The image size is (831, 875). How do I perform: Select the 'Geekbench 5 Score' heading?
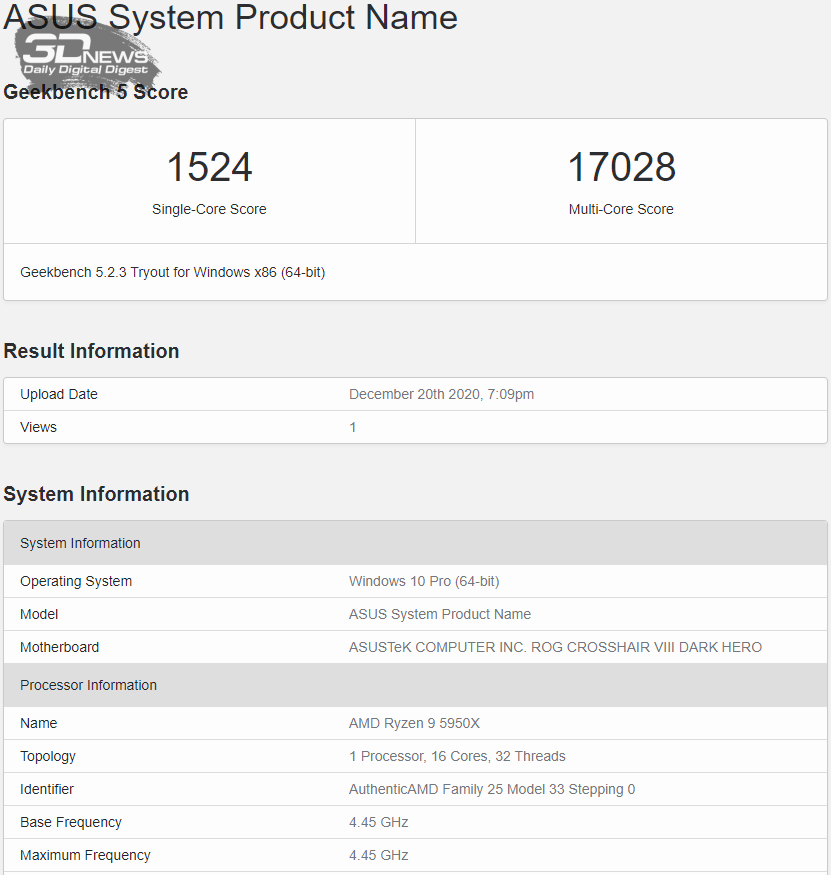point(95,92)
